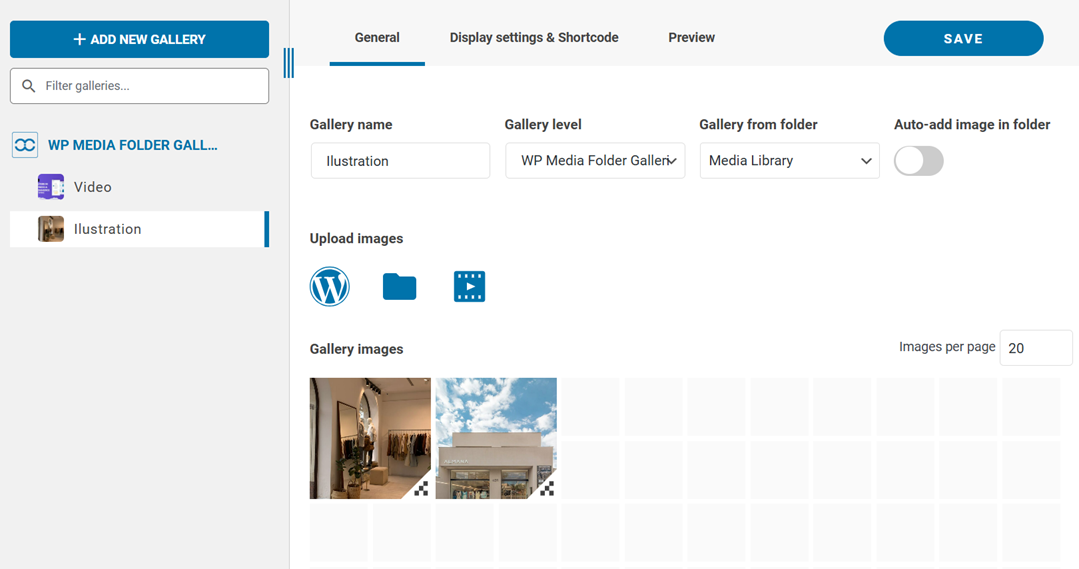Select the WP Media Folder Gallery tree root
The image size is (1079, 569).
(x=132, y=145)
